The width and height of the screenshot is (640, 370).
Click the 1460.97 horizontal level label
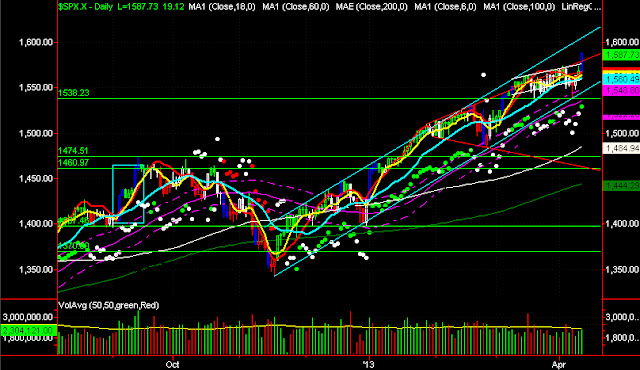(73, 163)
